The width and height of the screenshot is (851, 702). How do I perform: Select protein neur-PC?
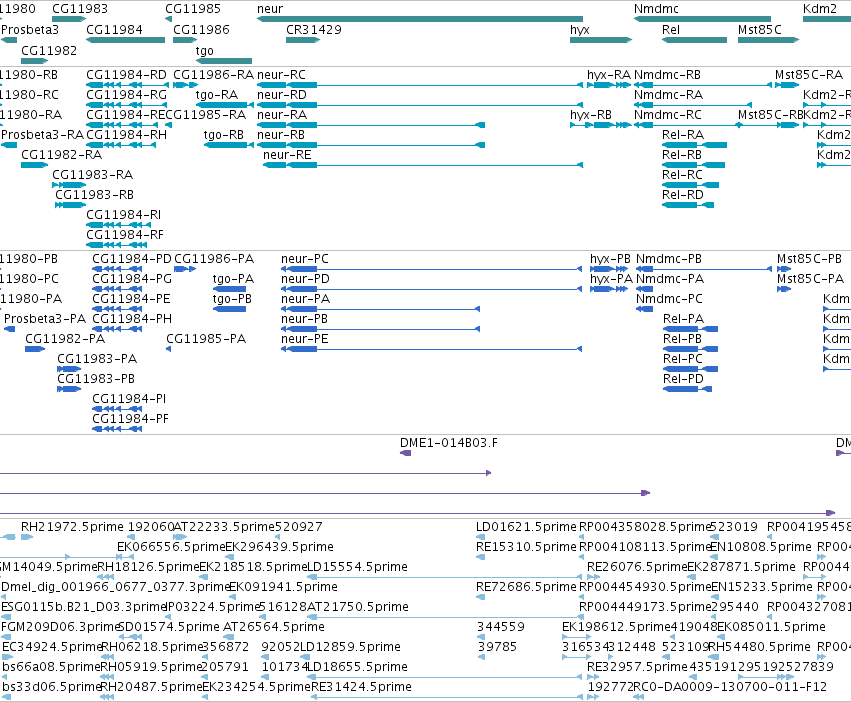304,258
